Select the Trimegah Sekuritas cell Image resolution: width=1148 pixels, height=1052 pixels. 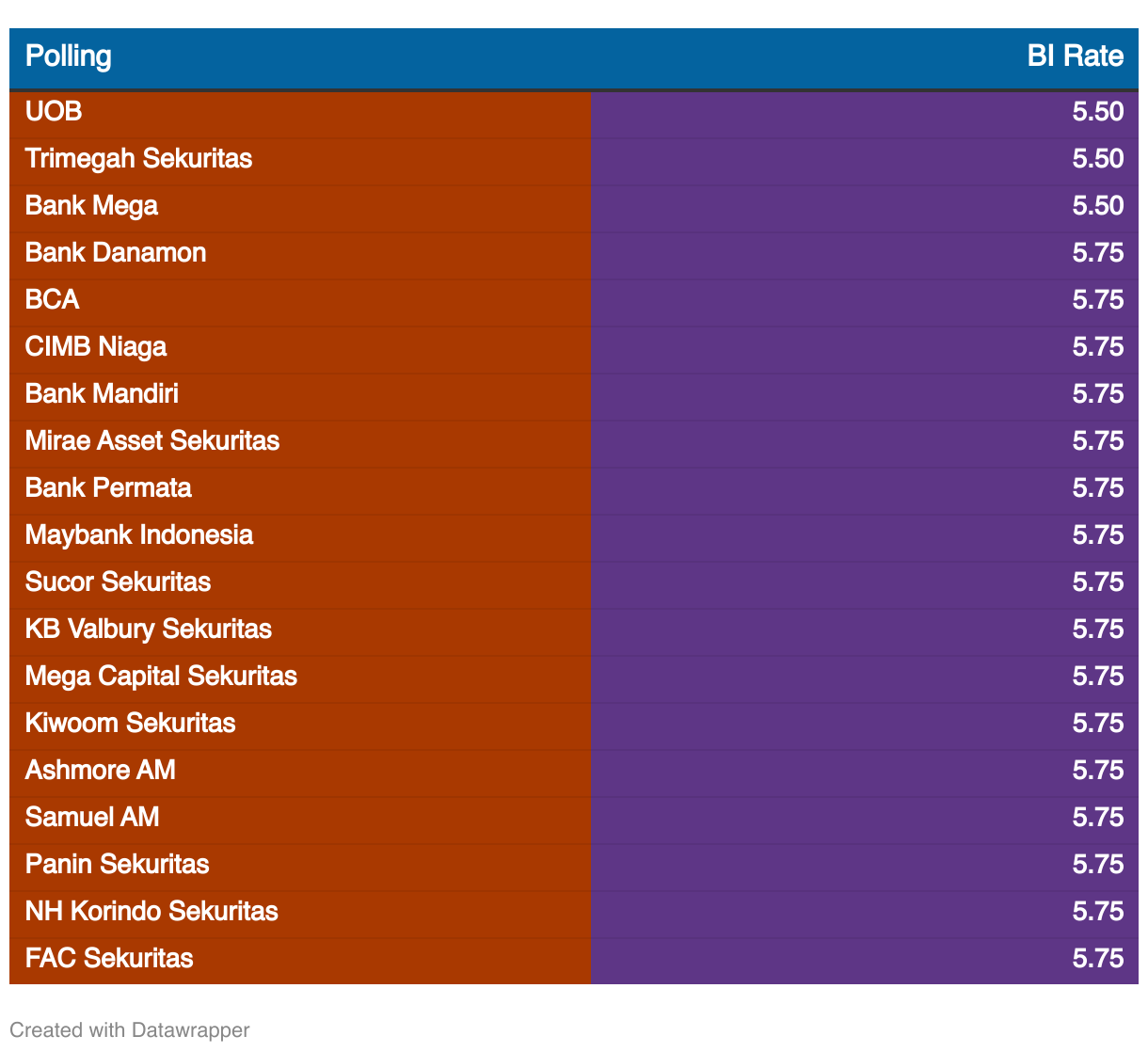click(138, 158)
